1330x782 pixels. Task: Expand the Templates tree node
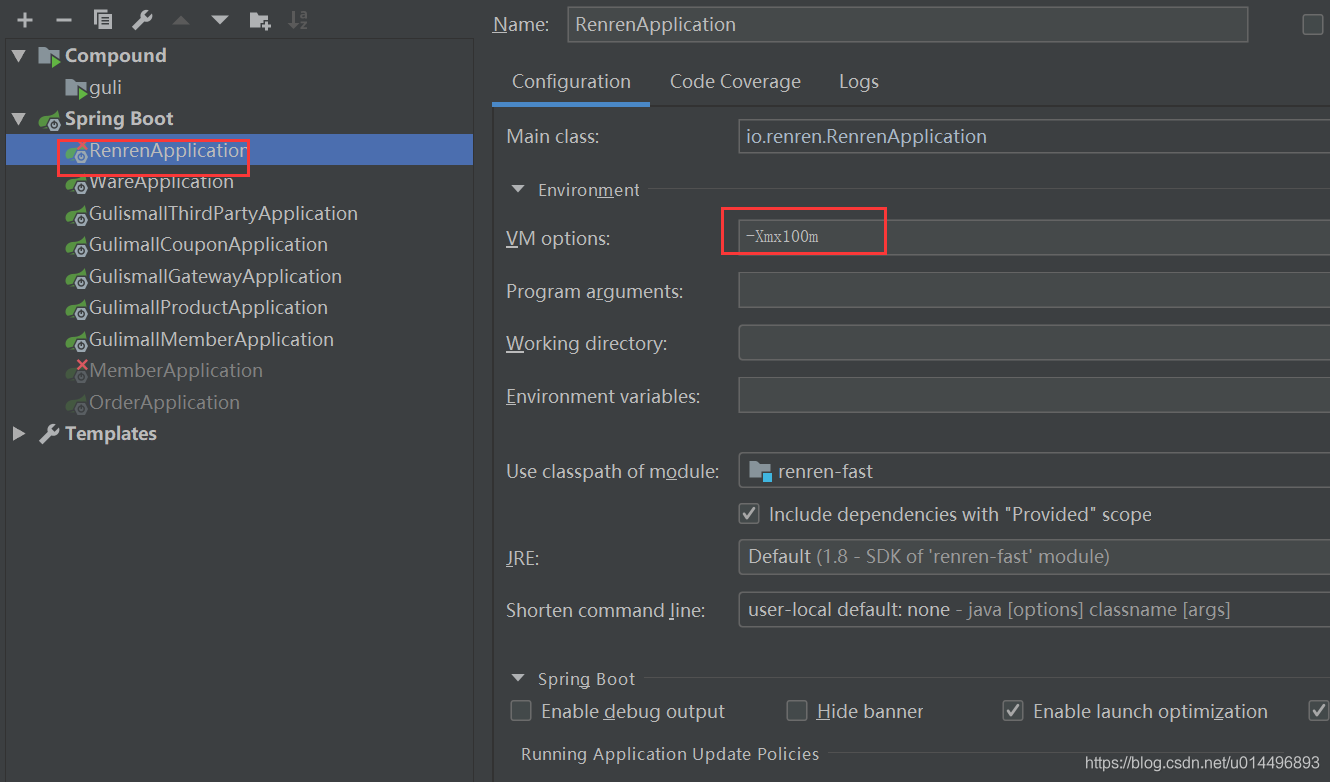[19, 434]
